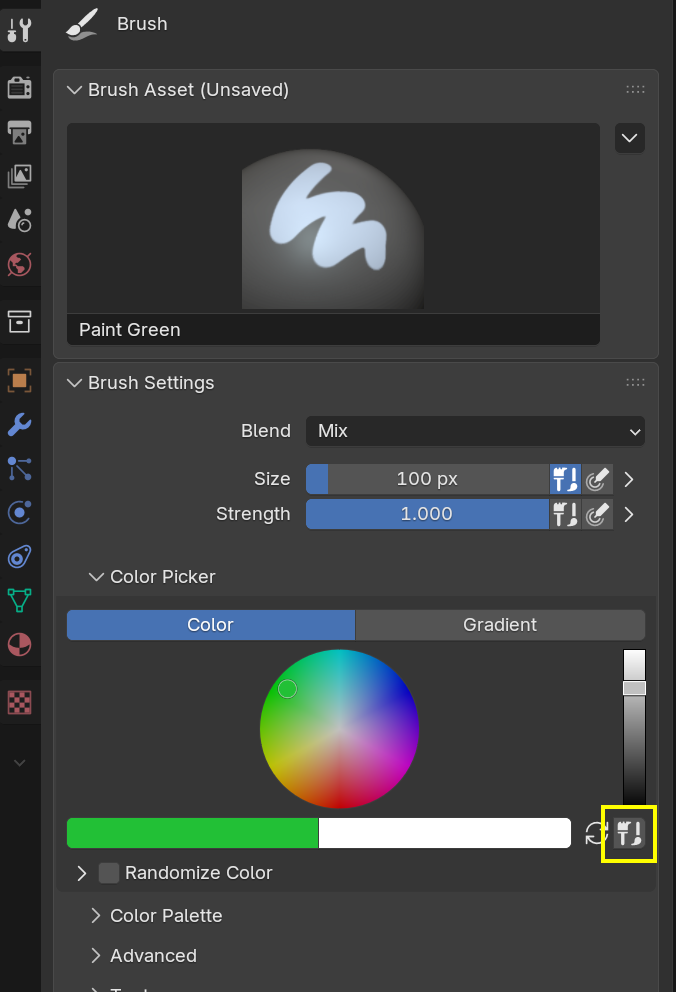Open the Modifier properties tab
The height and width of the screenshot is (992, 676).
pyautogui.click(x=20, y=424)
